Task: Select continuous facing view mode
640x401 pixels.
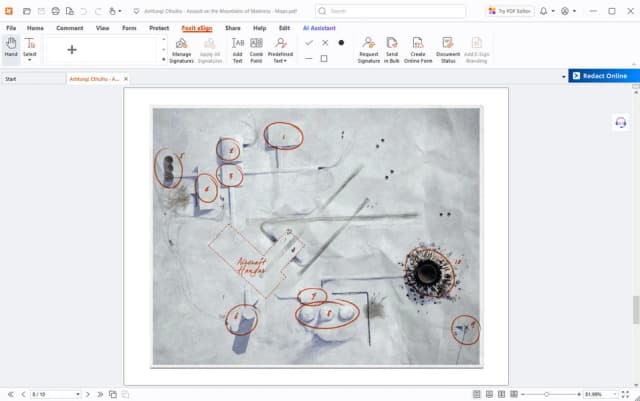Action: pyautogui.click(x=514, y=394)
